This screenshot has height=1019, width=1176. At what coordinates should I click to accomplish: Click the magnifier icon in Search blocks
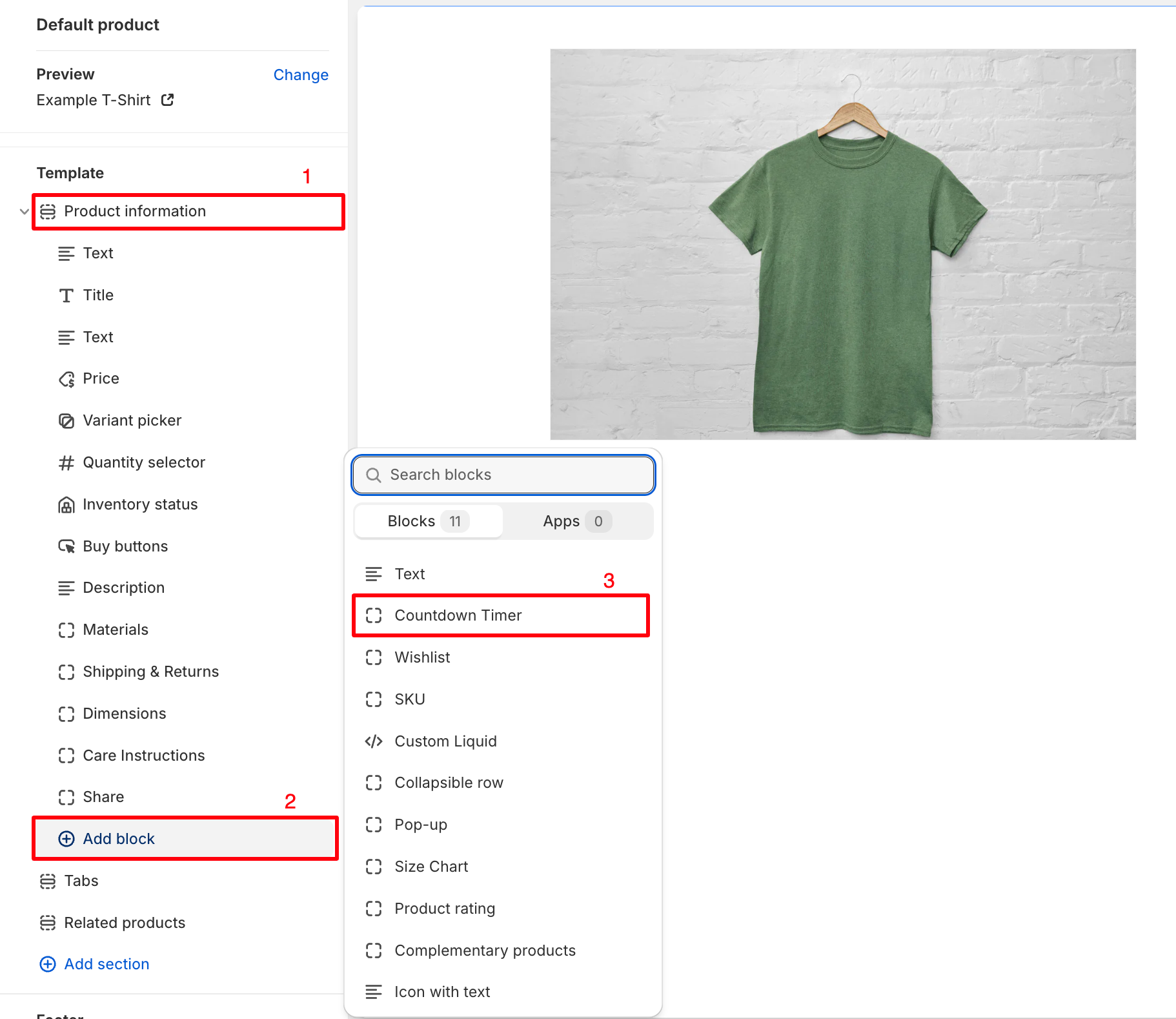374,475
